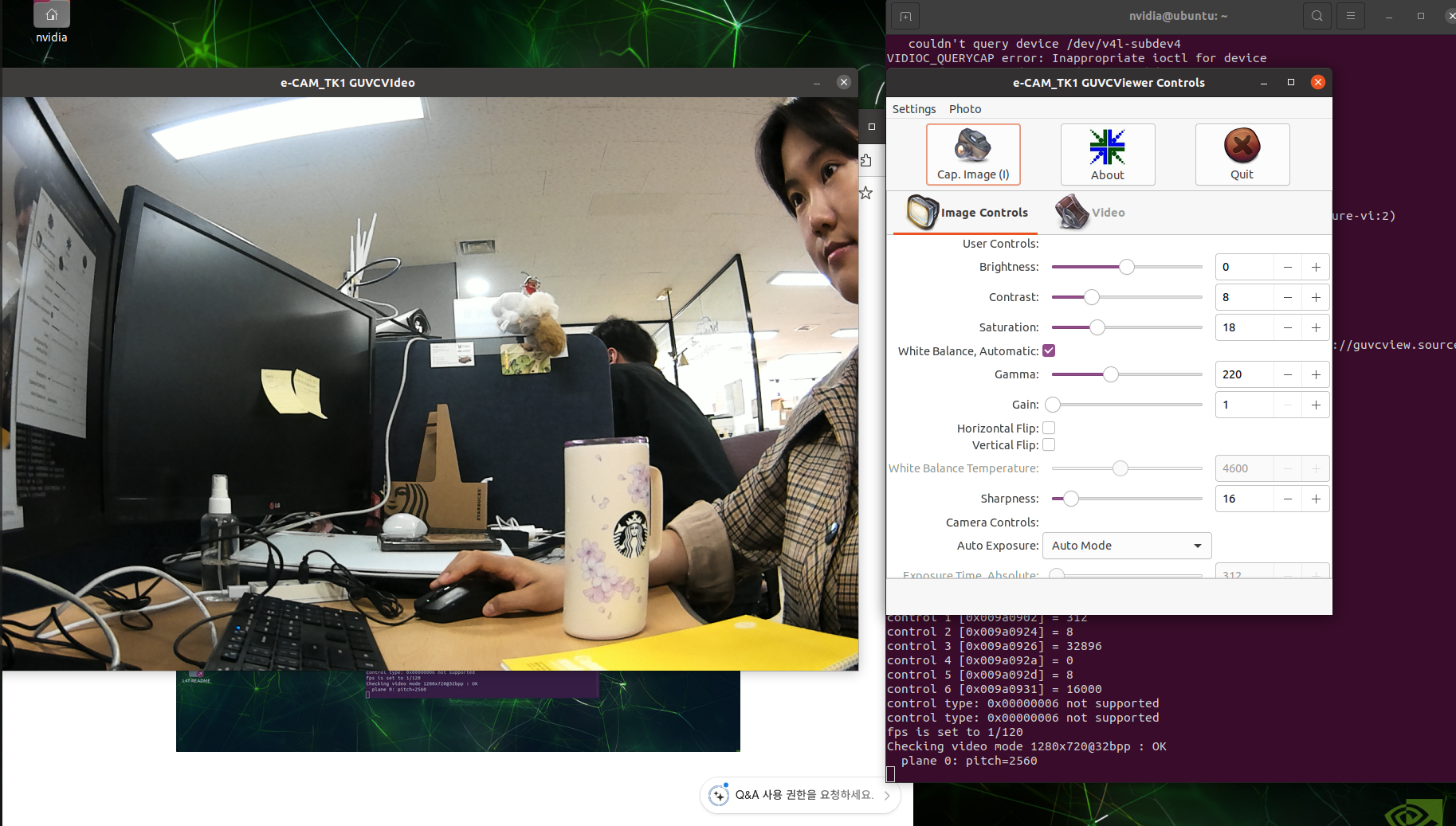Viewport: 1456px width, 826px height.
Task: Increase Sharpness with the plus button
Action: tap(1316, 499)
